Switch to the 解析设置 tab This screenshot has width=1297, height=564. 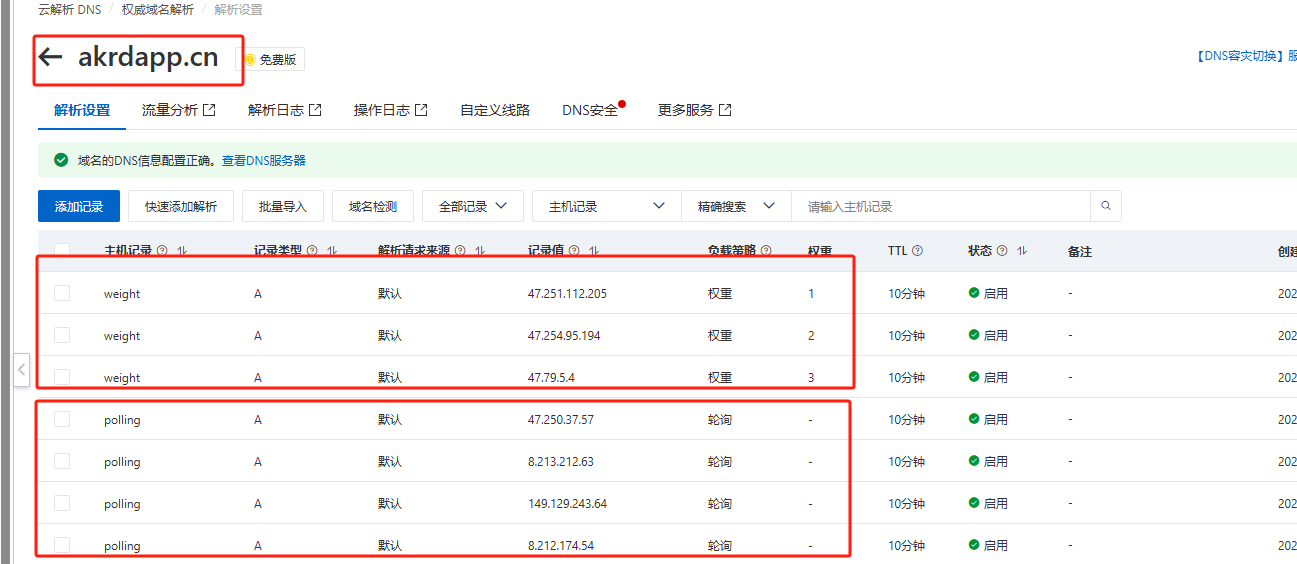82,110
